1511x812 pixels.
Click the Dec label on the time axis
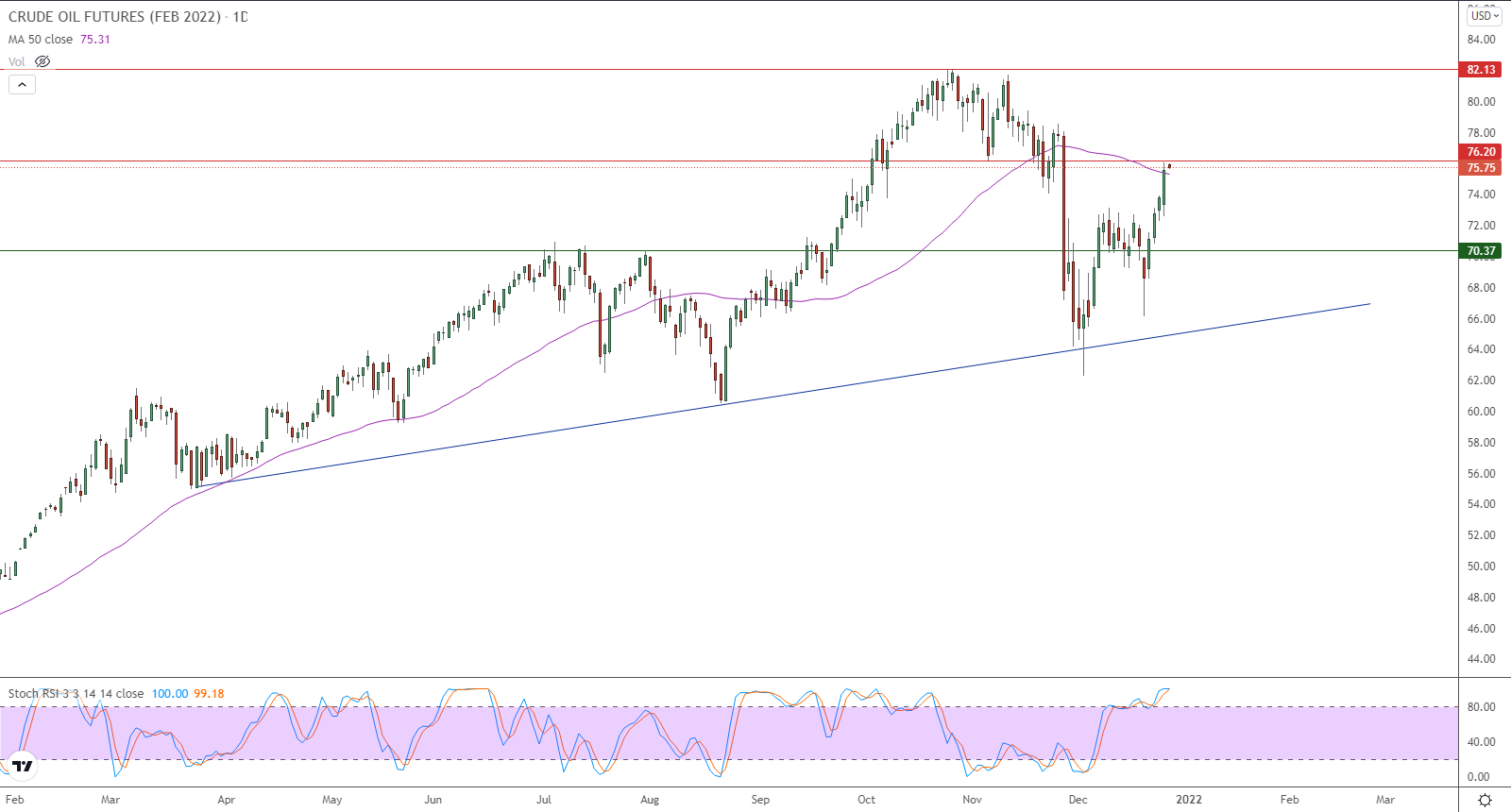[1078, 800]
